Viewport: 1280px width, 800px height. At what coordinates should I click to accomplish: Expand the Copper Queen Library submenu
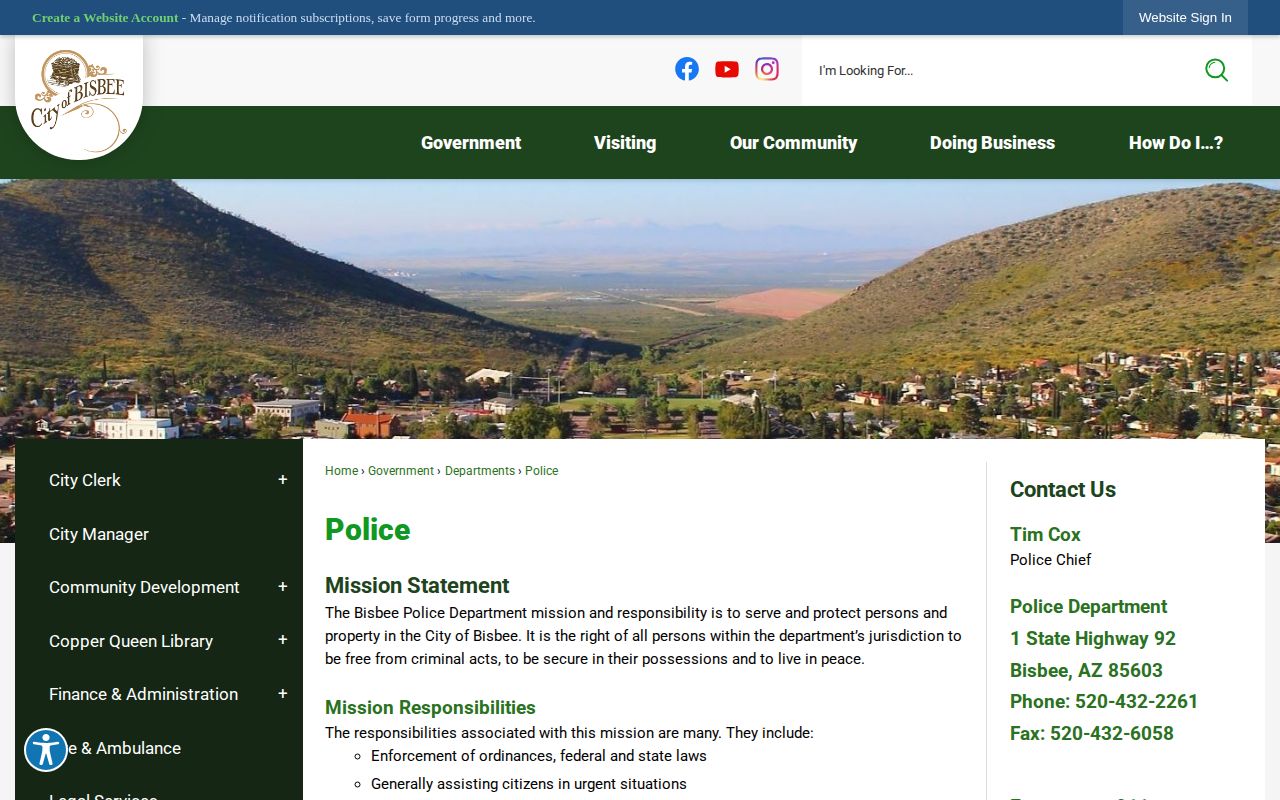pyautogui.click(x=283, y=640)
